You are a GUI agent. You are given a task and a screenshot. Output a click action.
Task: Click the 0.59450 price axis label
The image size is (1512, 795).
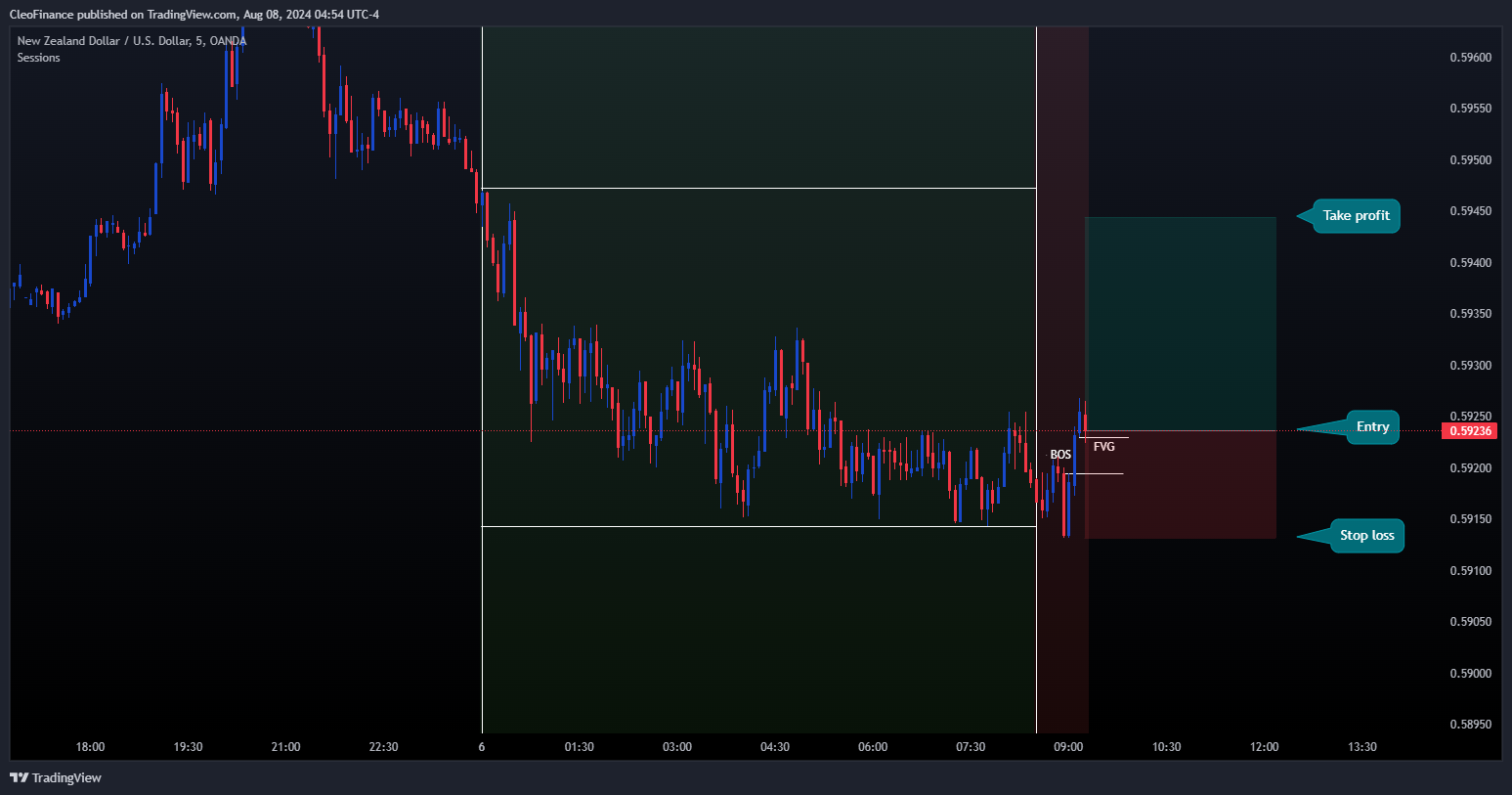(x=1470, y=211)
